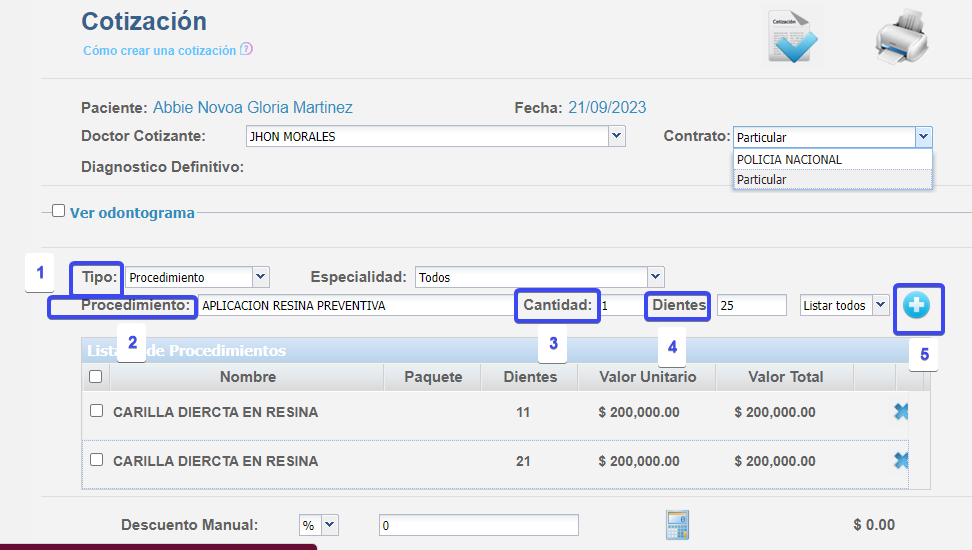The height and width of the screenshot is (550, 972).
Task: Select the checkbox for tooth 11 procedure
Action: click(x=96, y=411)
